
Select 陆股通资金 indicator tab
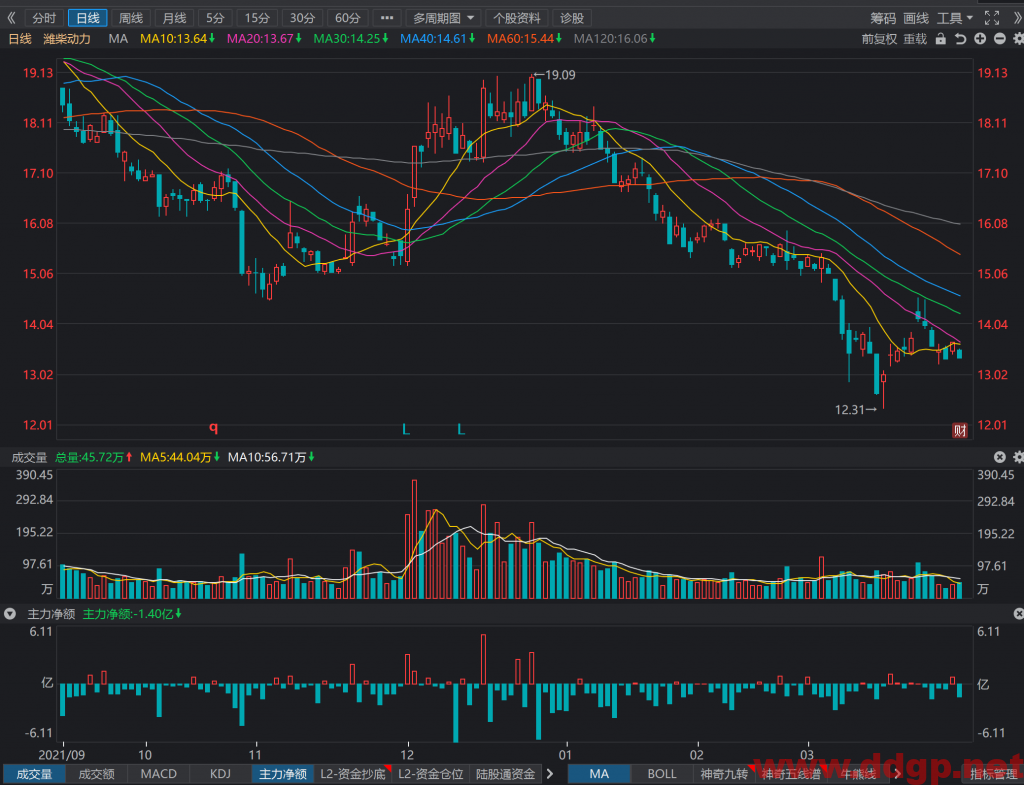(505, 774)
